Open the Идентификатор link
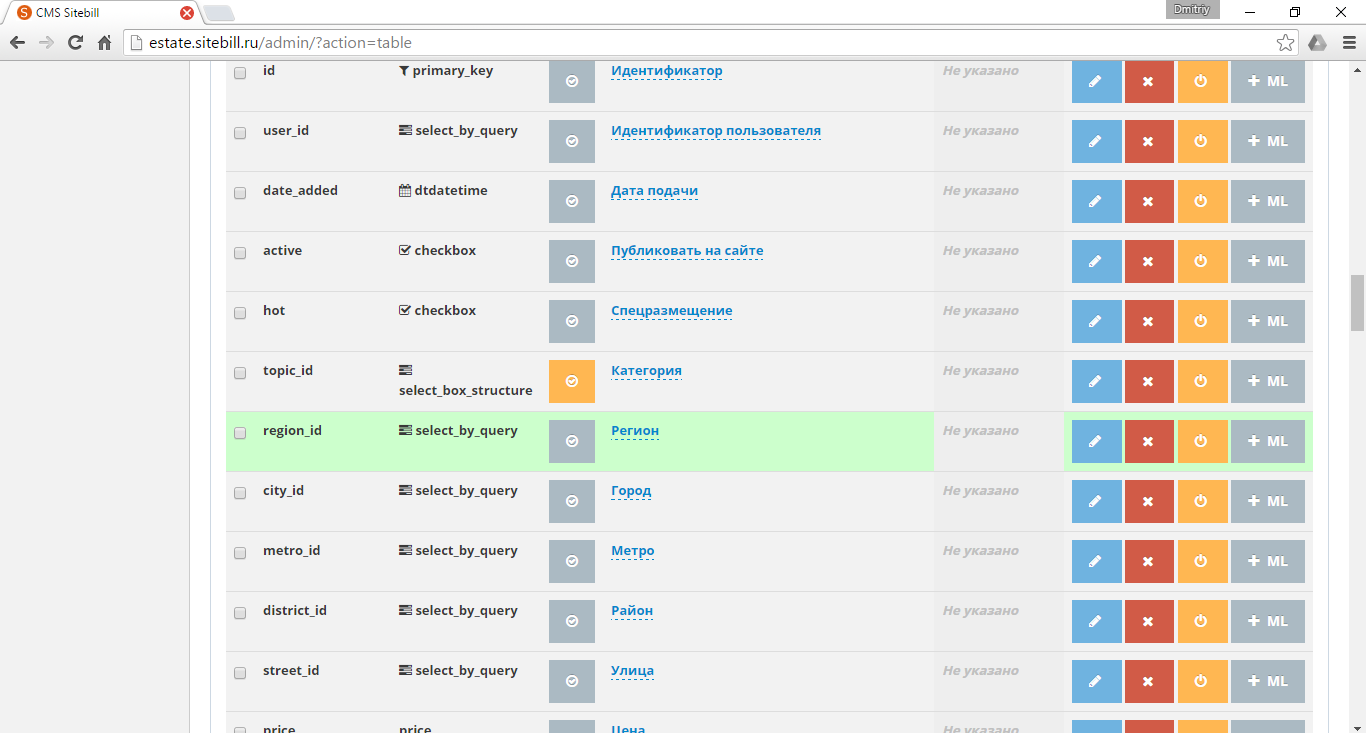 click(667, 71)
